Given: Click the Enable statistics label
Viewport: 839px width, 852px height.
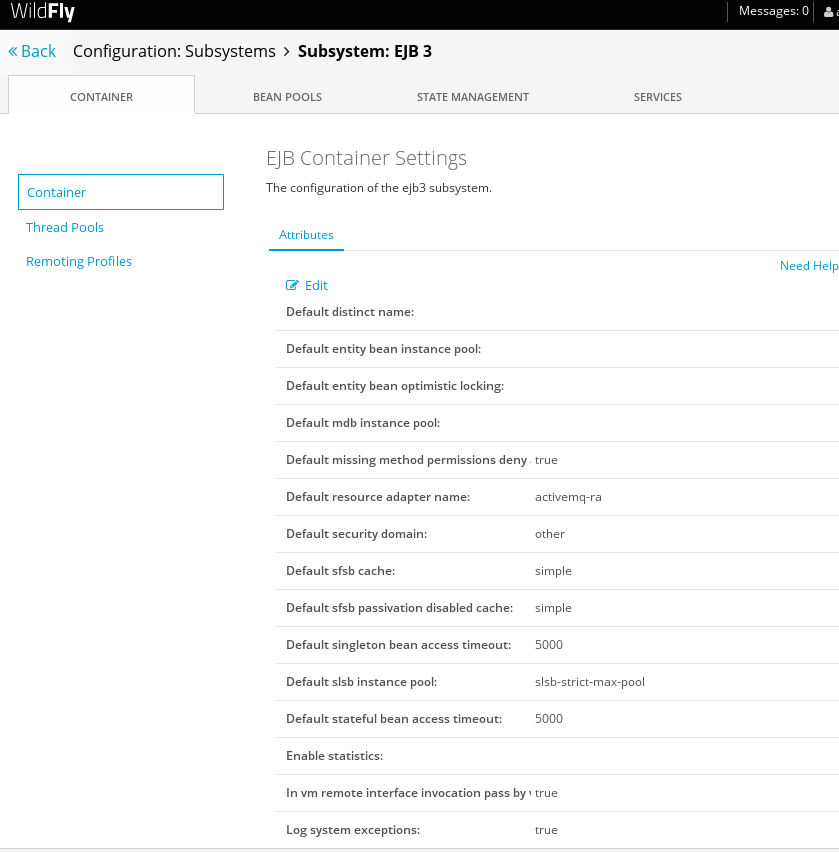Looking at the screenshot, I should point(335,755).
